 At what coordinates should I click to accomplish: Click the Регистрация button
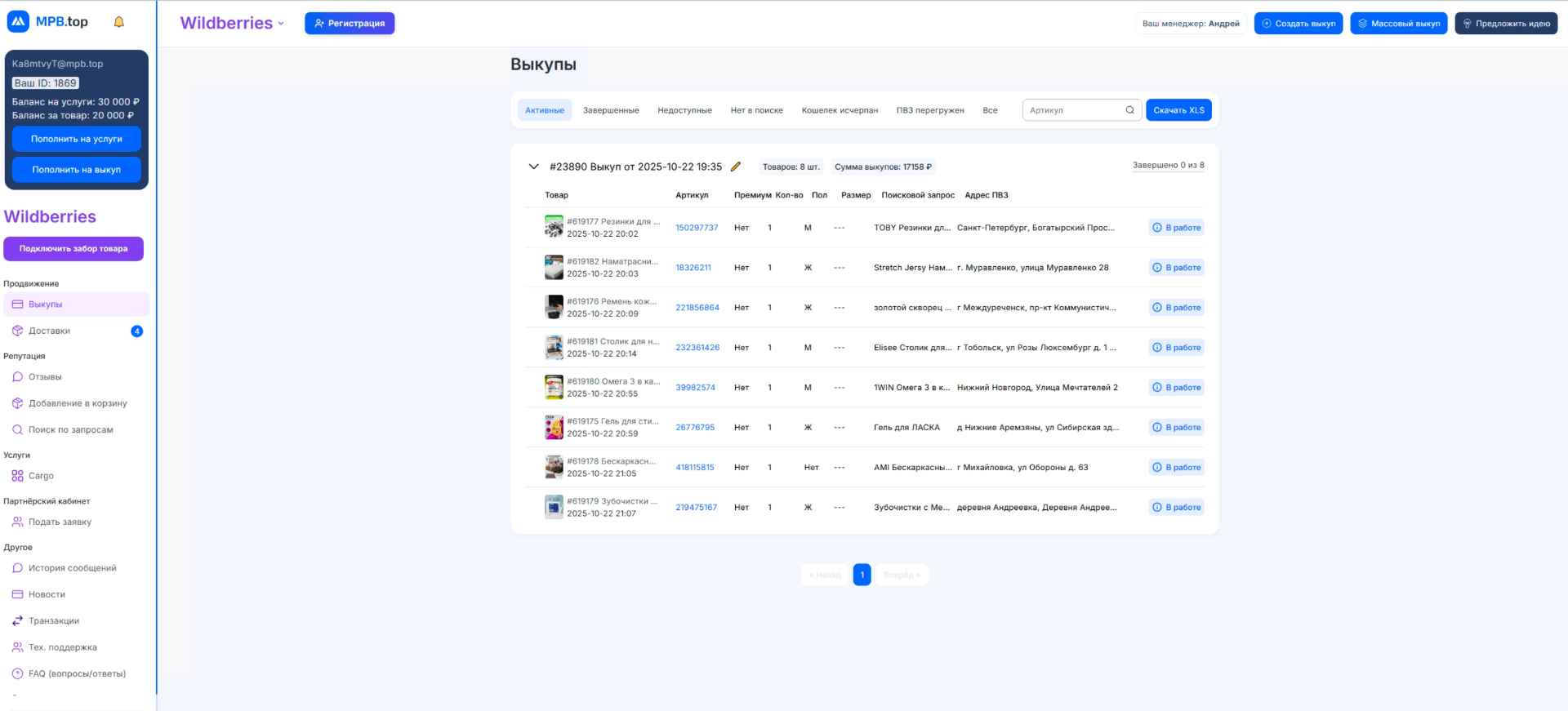click(350, 24)
